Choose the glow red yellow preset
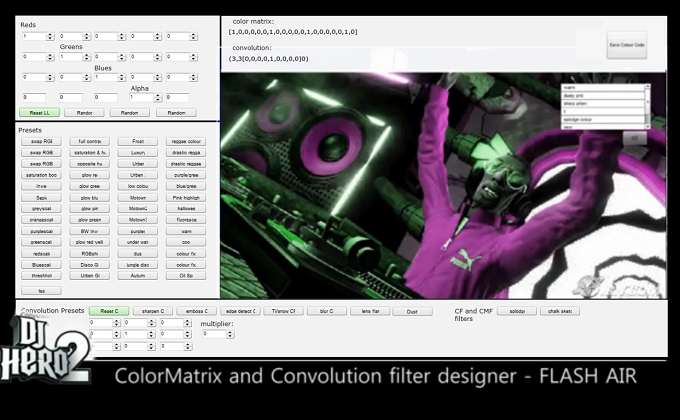This screenshot has width=680, height=420. 90,242
